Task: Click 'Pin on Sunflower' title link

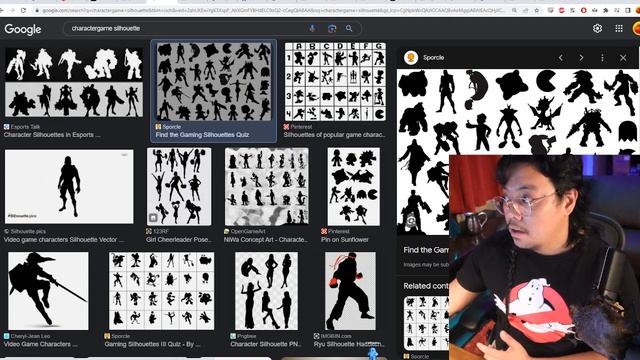Action: coord(344,240)
